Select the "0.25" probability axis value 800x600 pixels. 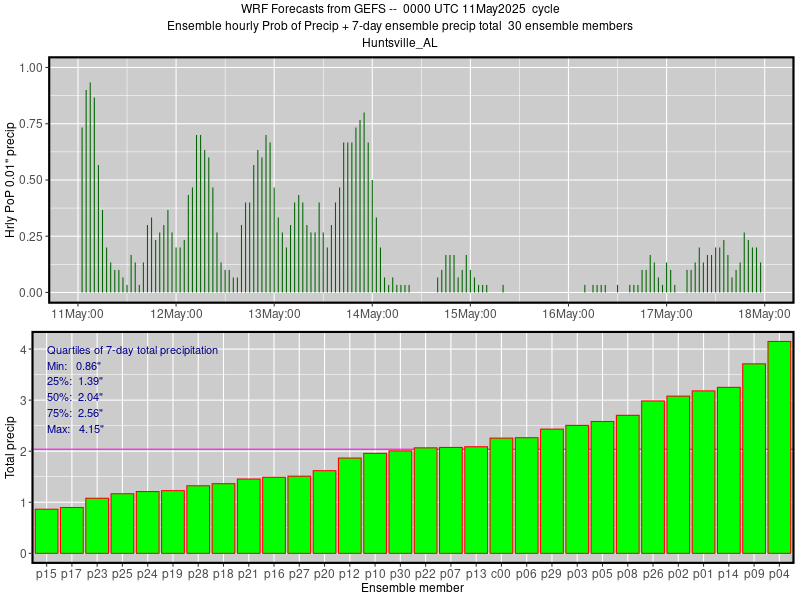click(x=31, y=236)
